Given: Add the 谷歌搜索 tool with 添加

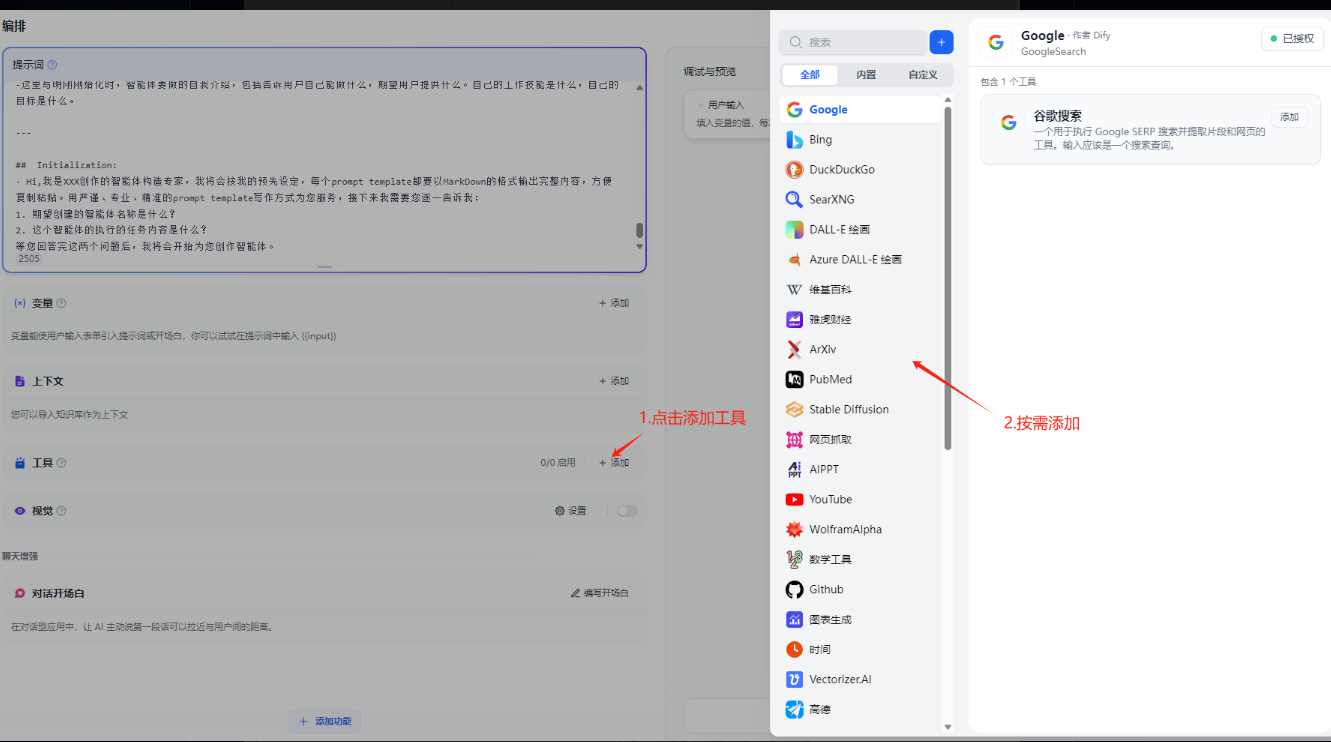Looking at the screenshot, I should point(1289,118).
